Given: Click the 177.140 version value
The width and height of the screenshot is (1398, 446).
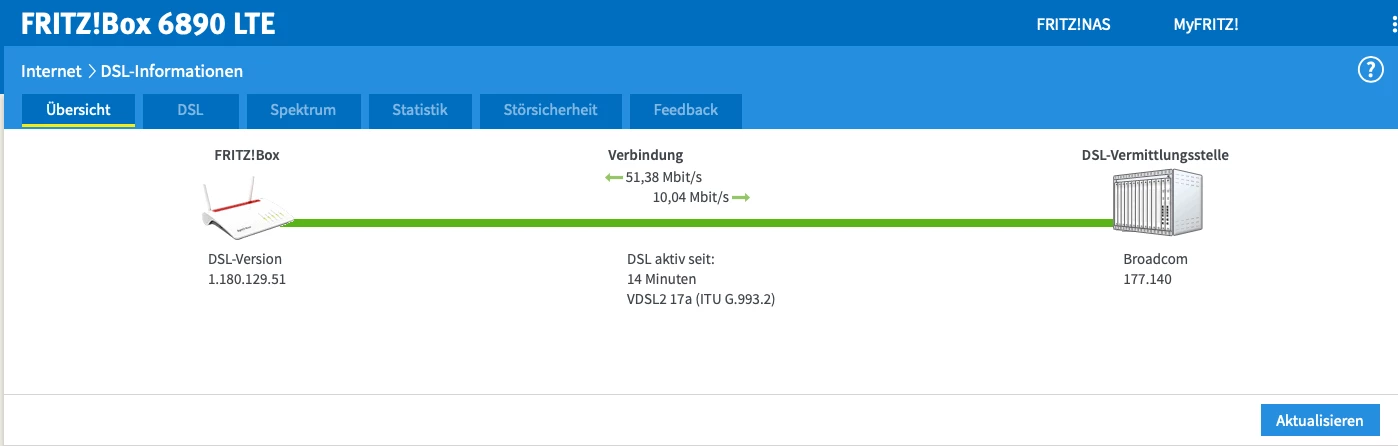Looking at the screenshot, I should [x=1147, y=279].
